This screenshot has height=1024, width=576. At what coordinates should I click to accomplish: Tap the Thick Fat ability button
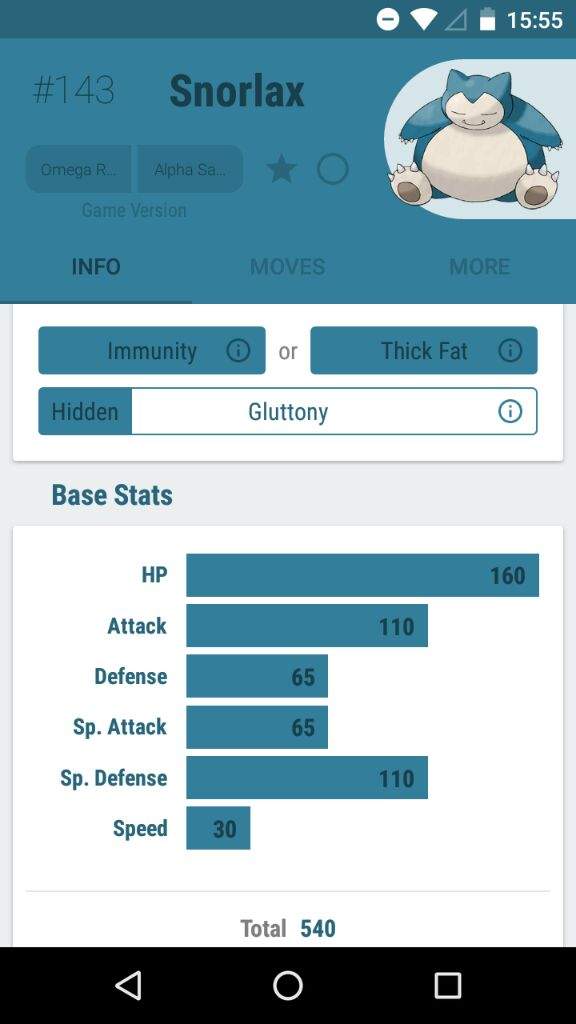(x=424, y=351)
